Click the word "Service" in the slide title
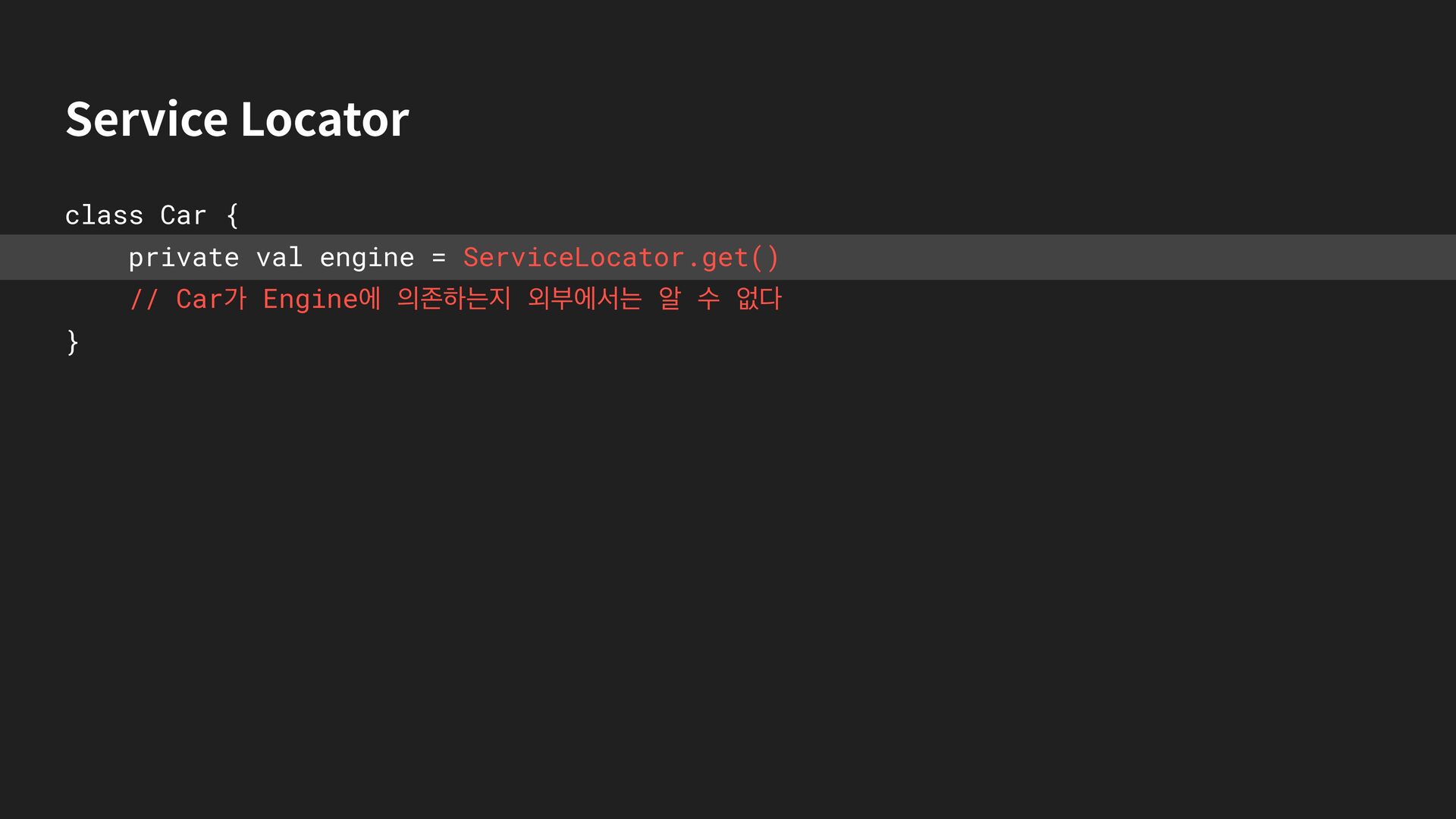 pyautogui.click(x=146, y=119)
